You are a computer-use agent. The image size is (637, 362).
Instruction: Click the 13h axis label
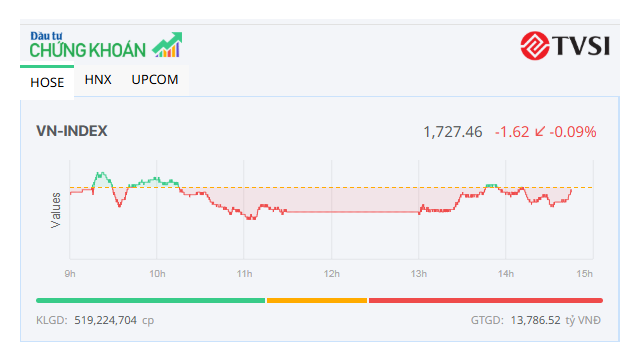[x=418, y=274]
